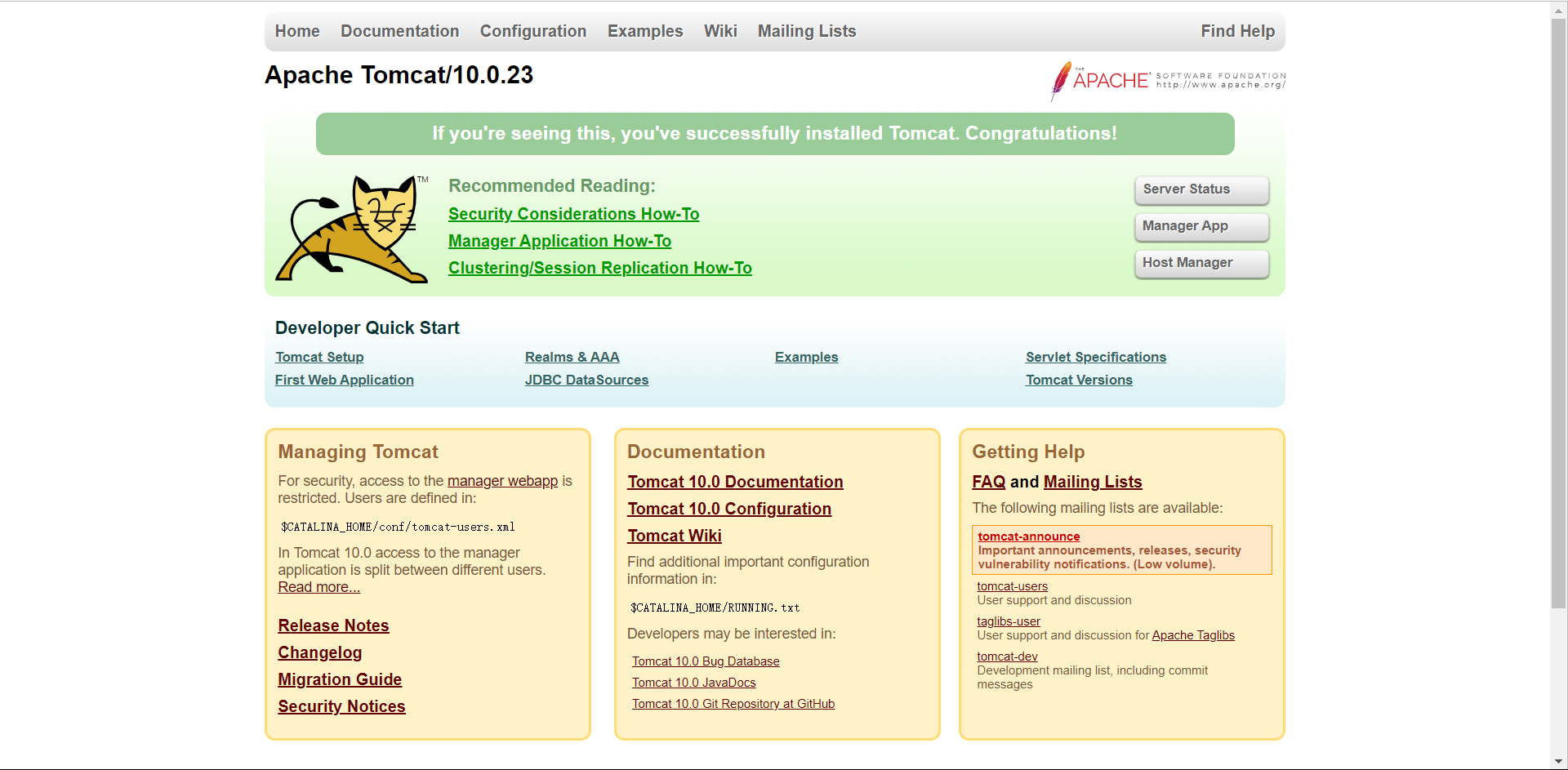Click the $CATALINA_HOME/RUNNING.txt path text

click(x=715, y=608)
